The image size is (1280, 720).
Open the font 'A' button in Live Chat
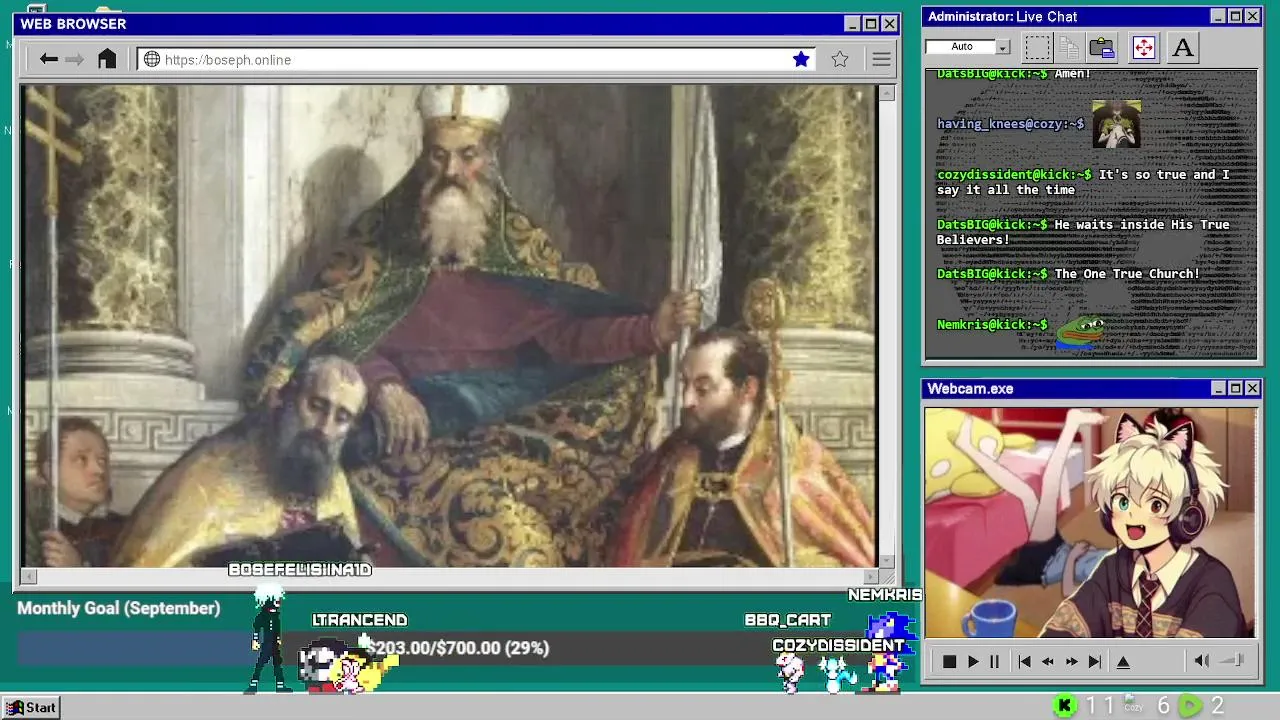(x=1183, y=47)
